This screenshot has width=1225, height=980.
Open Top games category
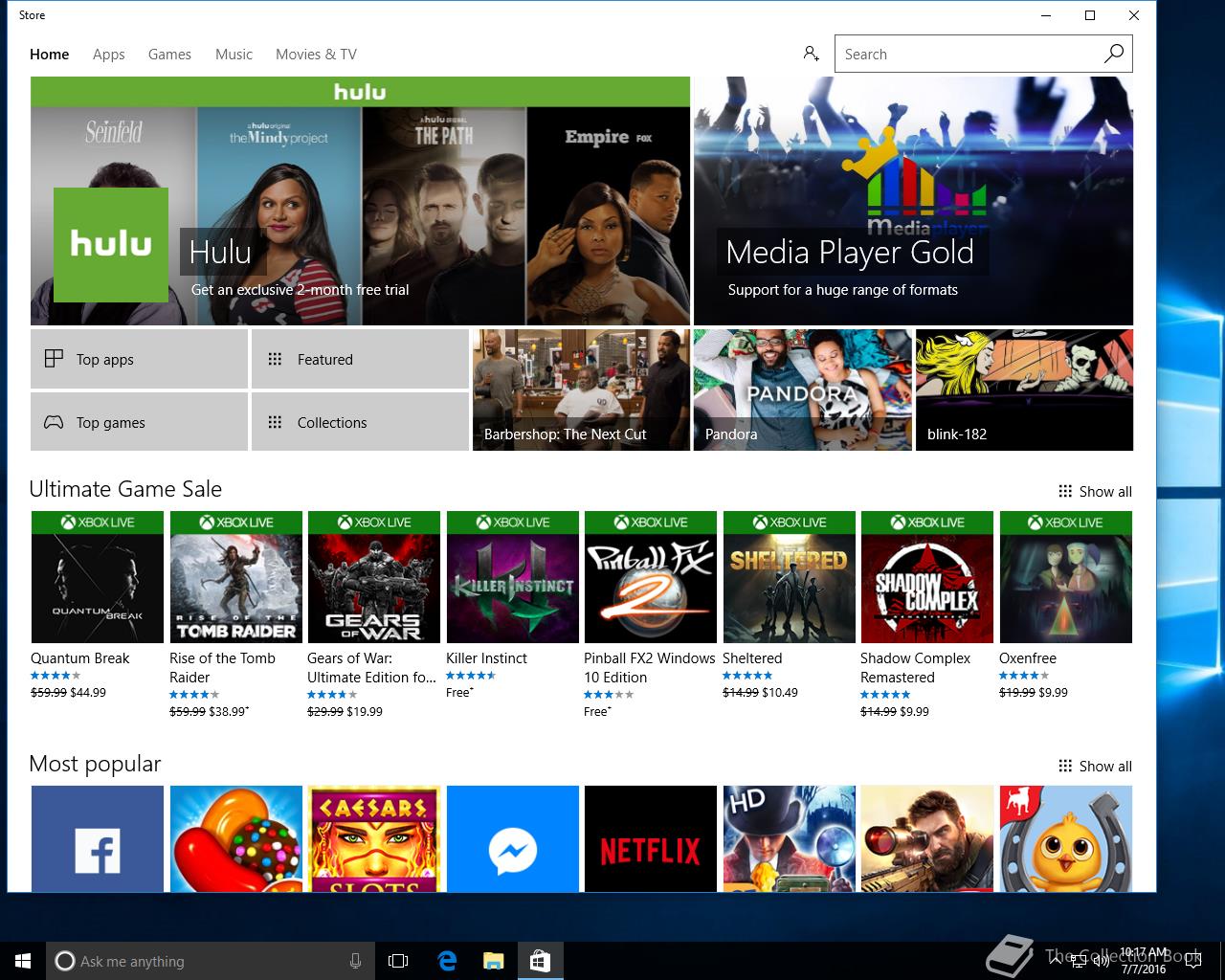point(139,422)
